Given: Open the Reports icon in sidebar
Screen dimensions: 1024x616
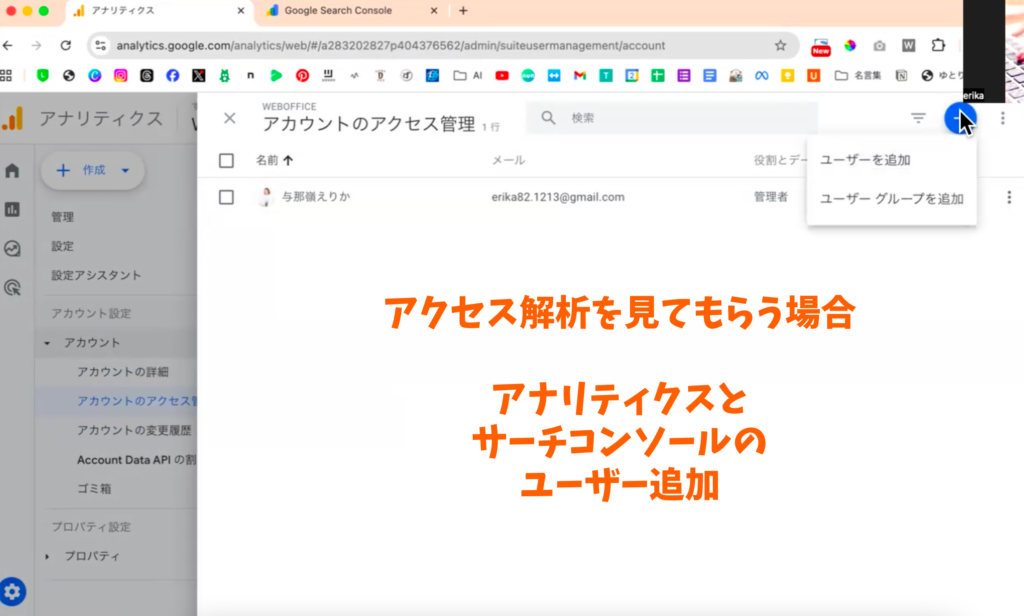Looking at the screenshot, I should click(x=12, y=209).
